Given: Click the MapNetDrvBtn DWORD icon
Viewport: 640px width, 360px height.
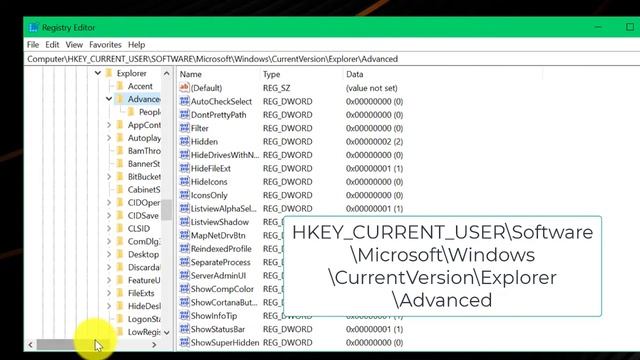Looking at the screenshot, I should pyautogui.click(x=184, y=235).
